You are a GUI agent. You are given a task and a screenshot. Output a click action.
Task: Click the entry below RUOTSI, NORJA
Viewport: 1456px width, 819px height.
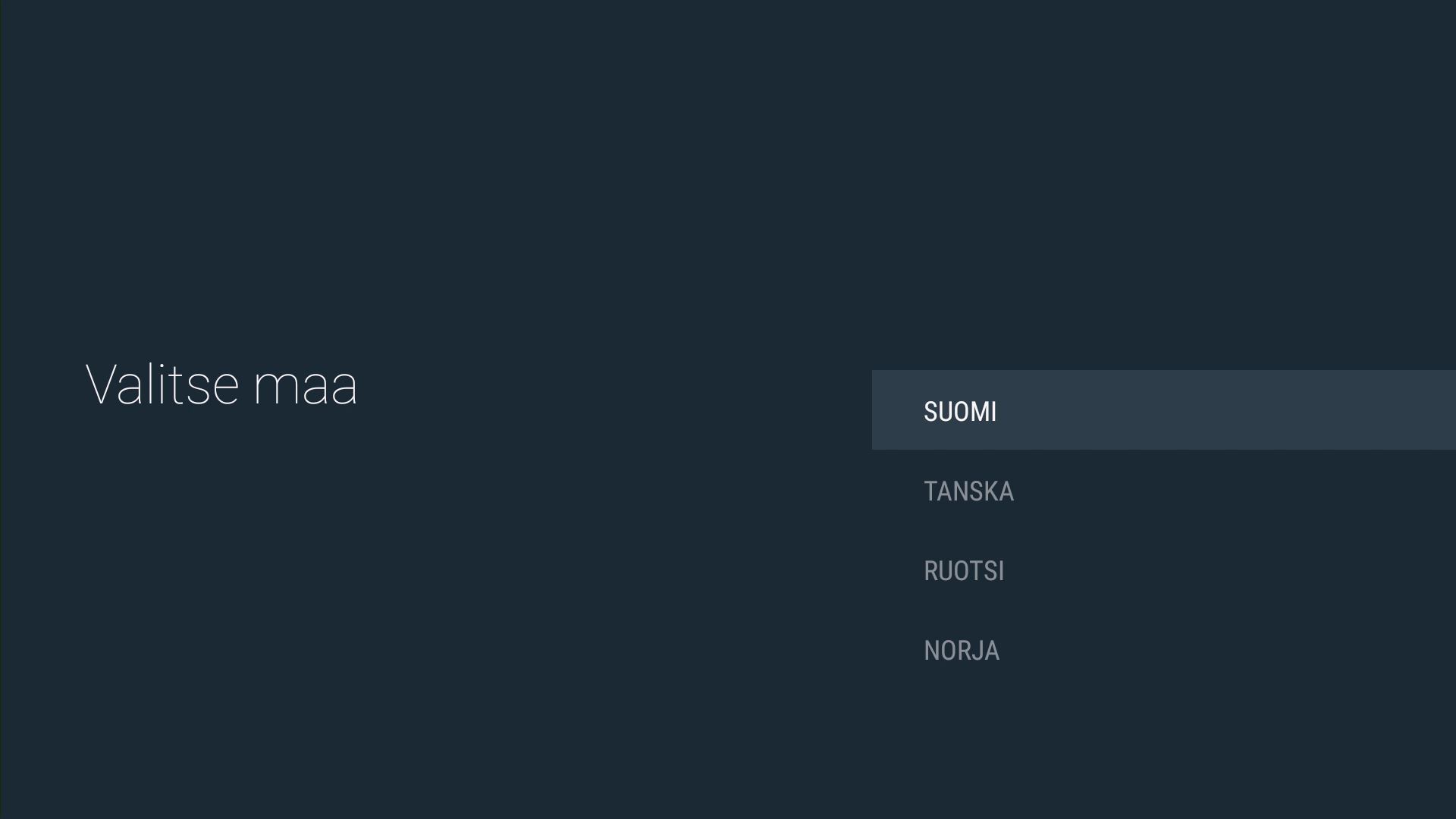(x=962, y=650)
